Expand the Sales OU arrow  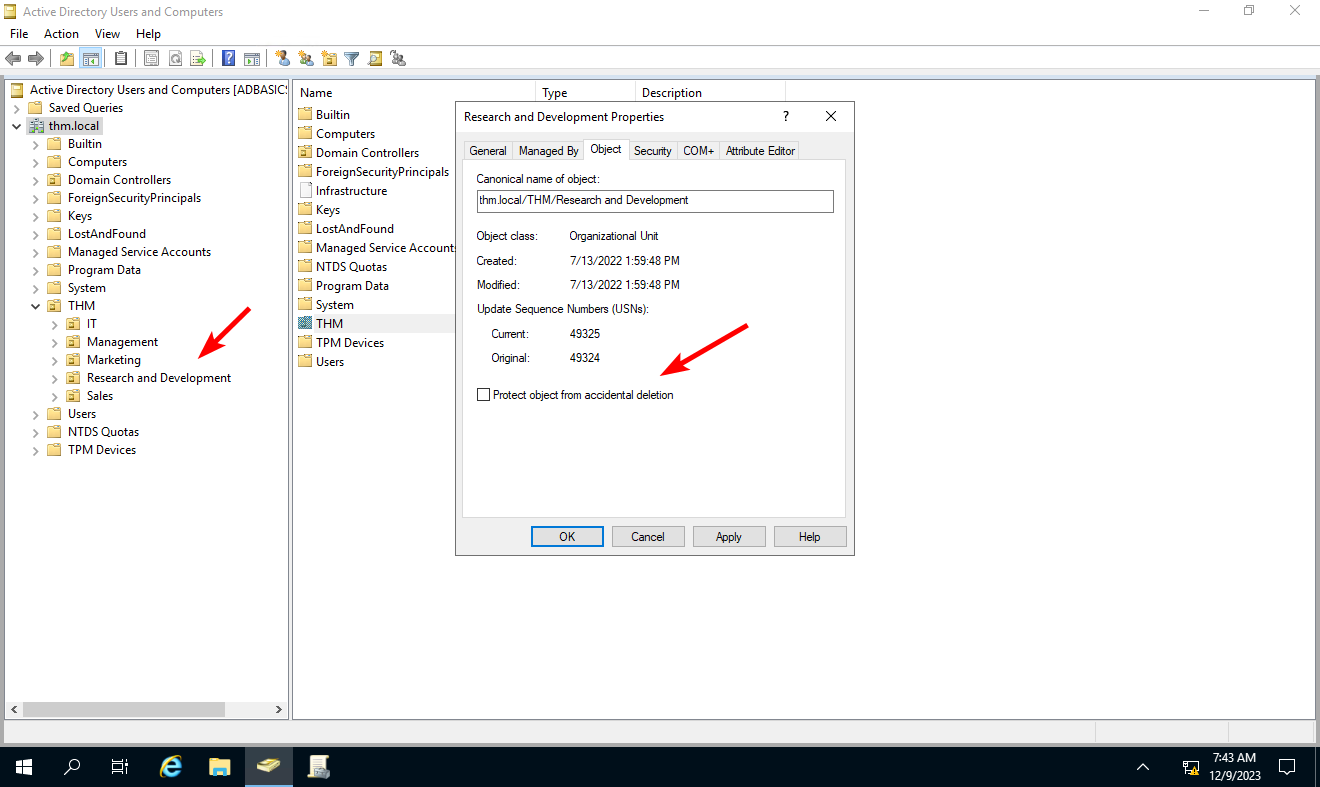coord(55,396)
